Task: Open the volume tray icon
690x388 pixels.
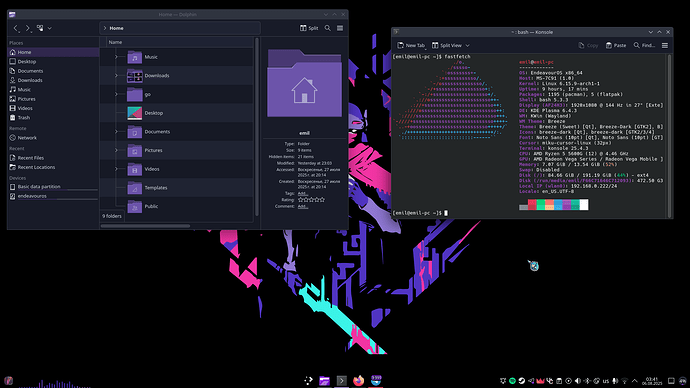Action: (x=578, y=381)
